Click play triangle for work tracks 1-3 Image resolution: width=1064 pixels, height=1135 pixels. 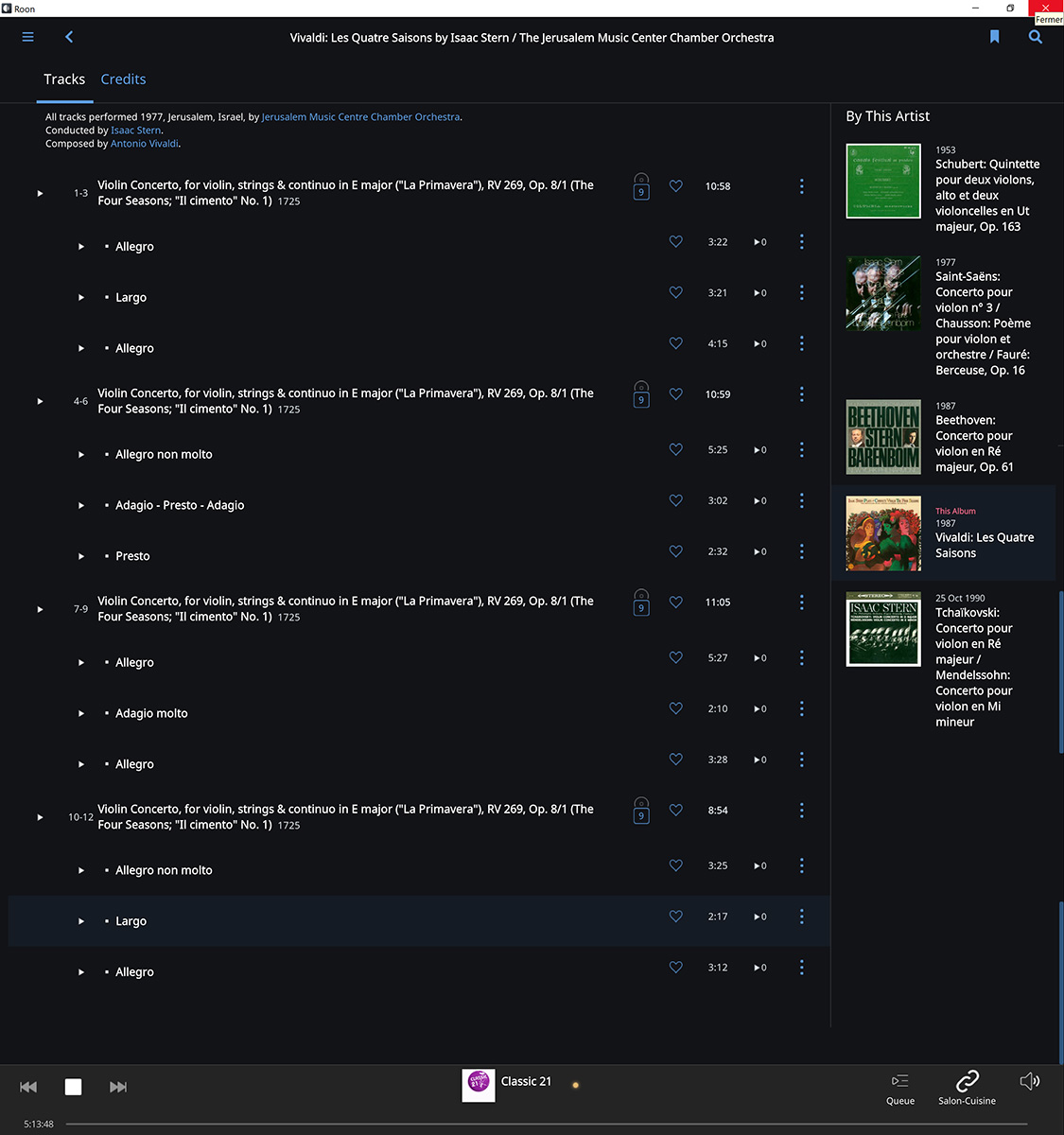40,193
